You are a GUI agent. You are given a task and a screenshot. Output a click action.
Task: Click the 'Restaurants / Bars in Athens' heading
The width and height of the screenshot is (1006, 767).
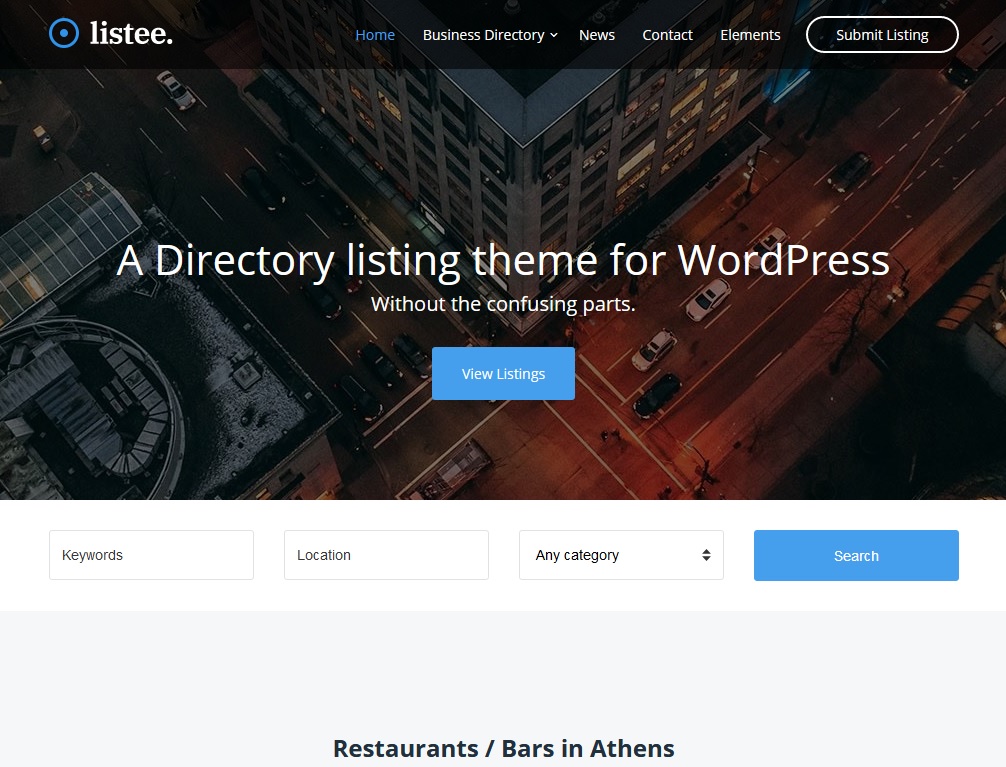tap(504, 748)
